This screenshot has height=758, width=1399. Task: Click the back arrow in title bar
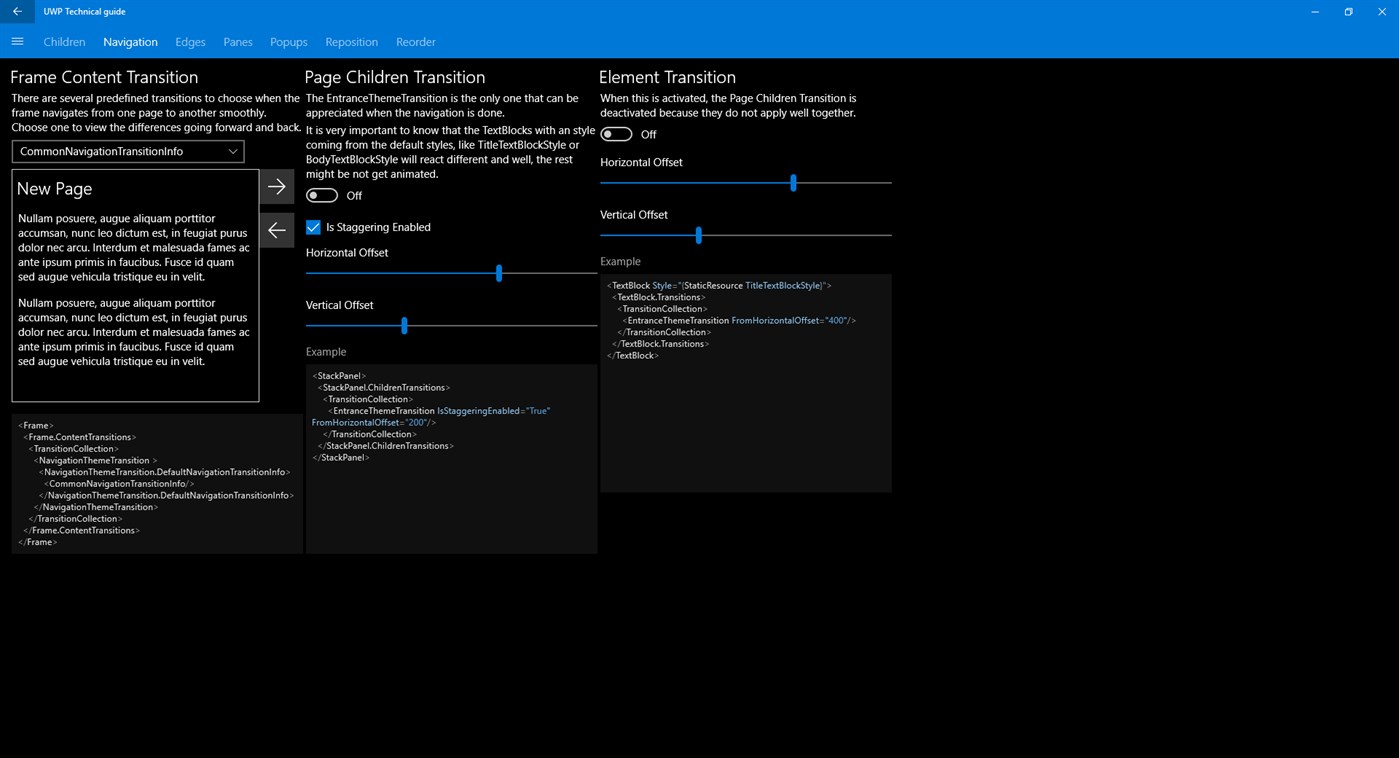tap(17, 12)
